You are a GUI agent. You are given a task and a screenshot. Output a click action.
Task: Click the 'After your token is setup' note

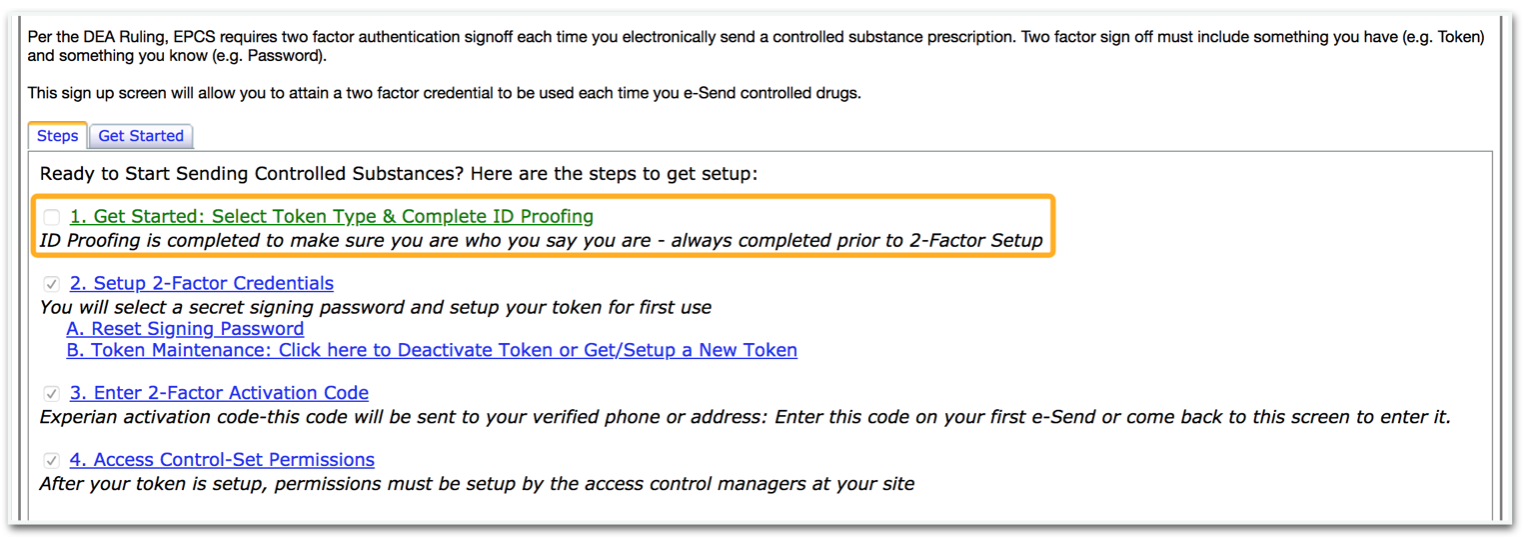point(476,484)
